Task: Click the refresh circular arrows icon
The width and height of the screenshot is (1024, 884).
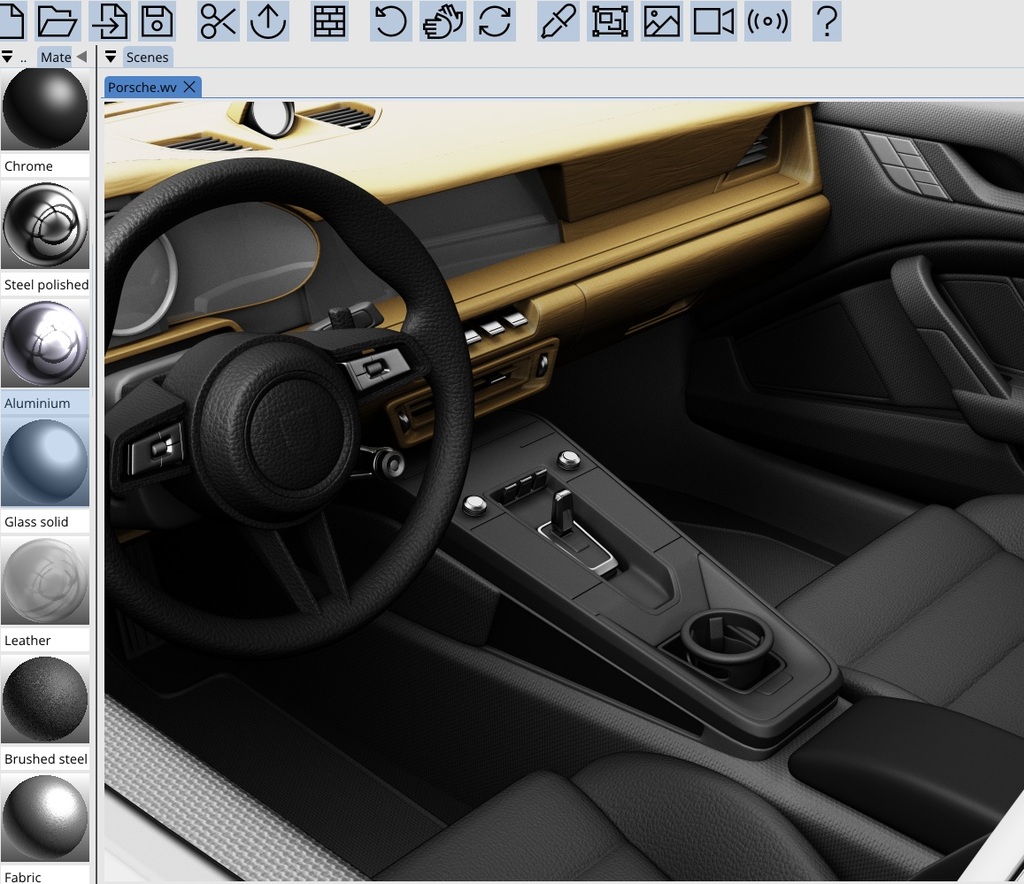Action: 494,21
